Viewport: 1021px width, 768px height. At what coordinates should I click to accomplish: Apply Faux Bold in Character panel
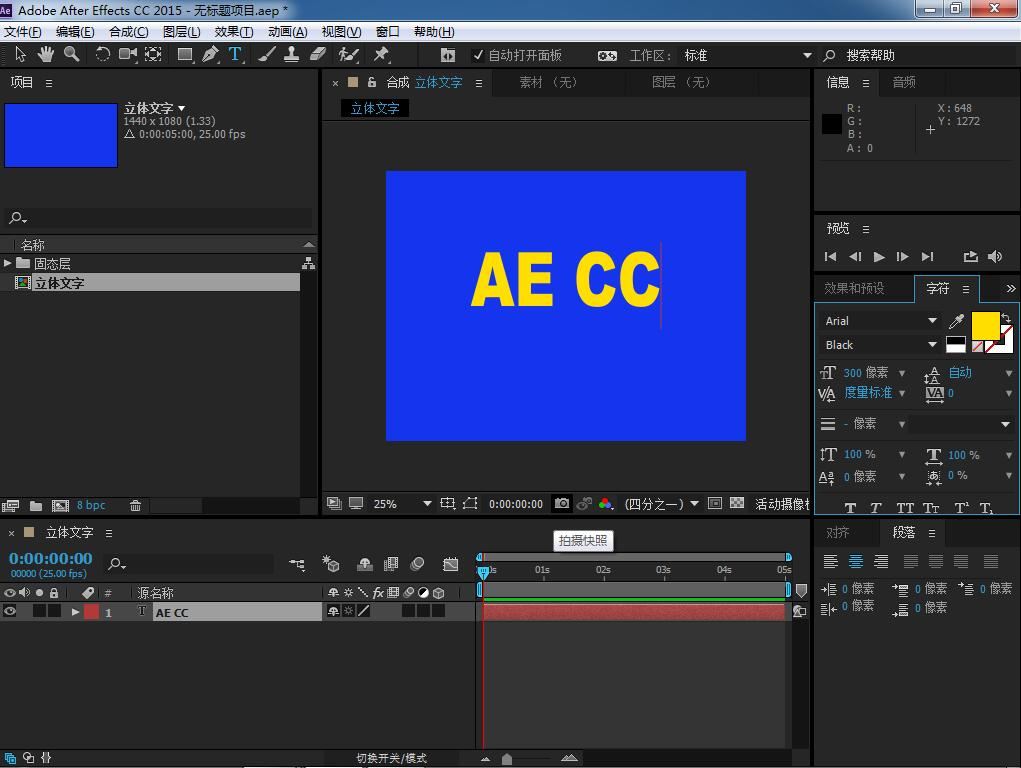pos(850,508)
